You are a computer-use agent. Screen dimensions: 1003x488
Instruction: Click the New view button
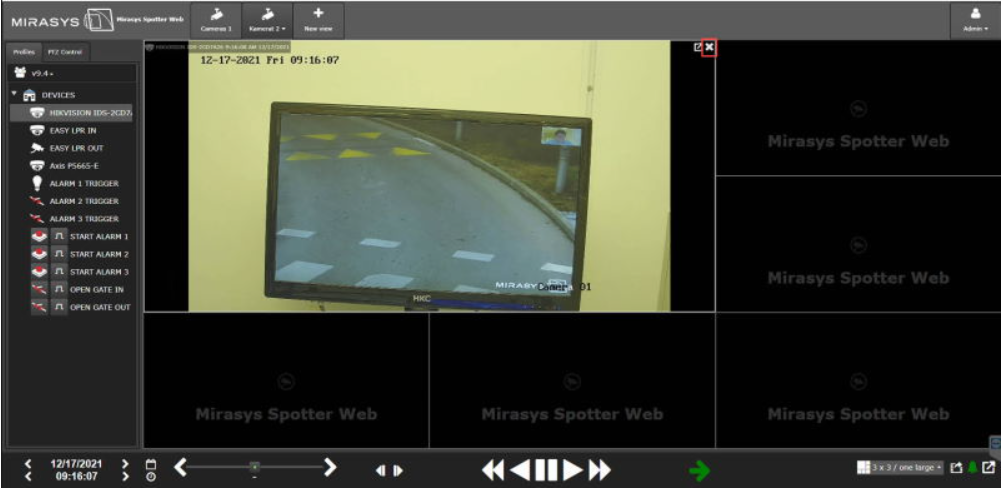pos(318,20)
